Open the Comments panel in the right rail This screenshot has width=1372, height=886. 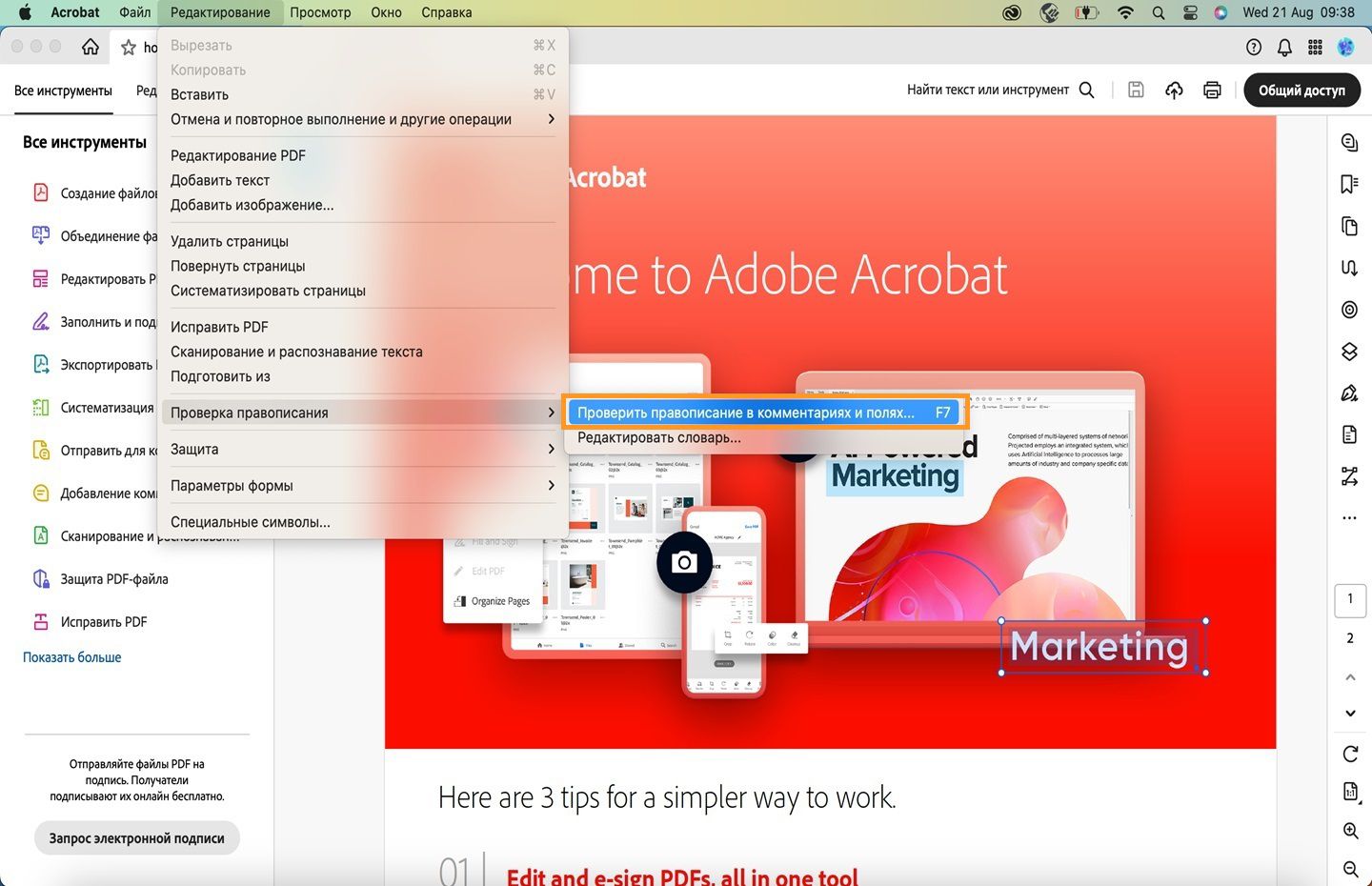point(1349,142)
